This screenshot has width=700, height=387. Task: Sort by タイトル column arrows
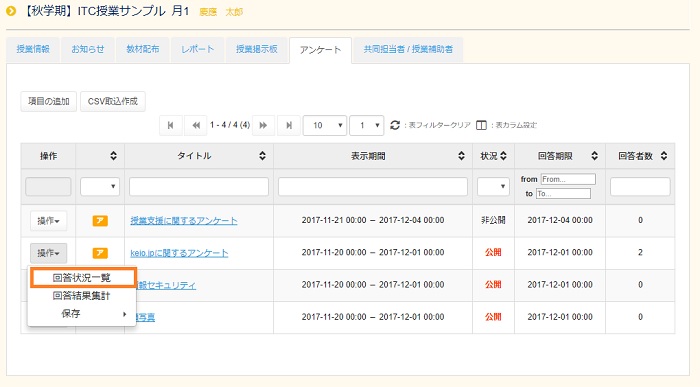(x=262, y=156)
